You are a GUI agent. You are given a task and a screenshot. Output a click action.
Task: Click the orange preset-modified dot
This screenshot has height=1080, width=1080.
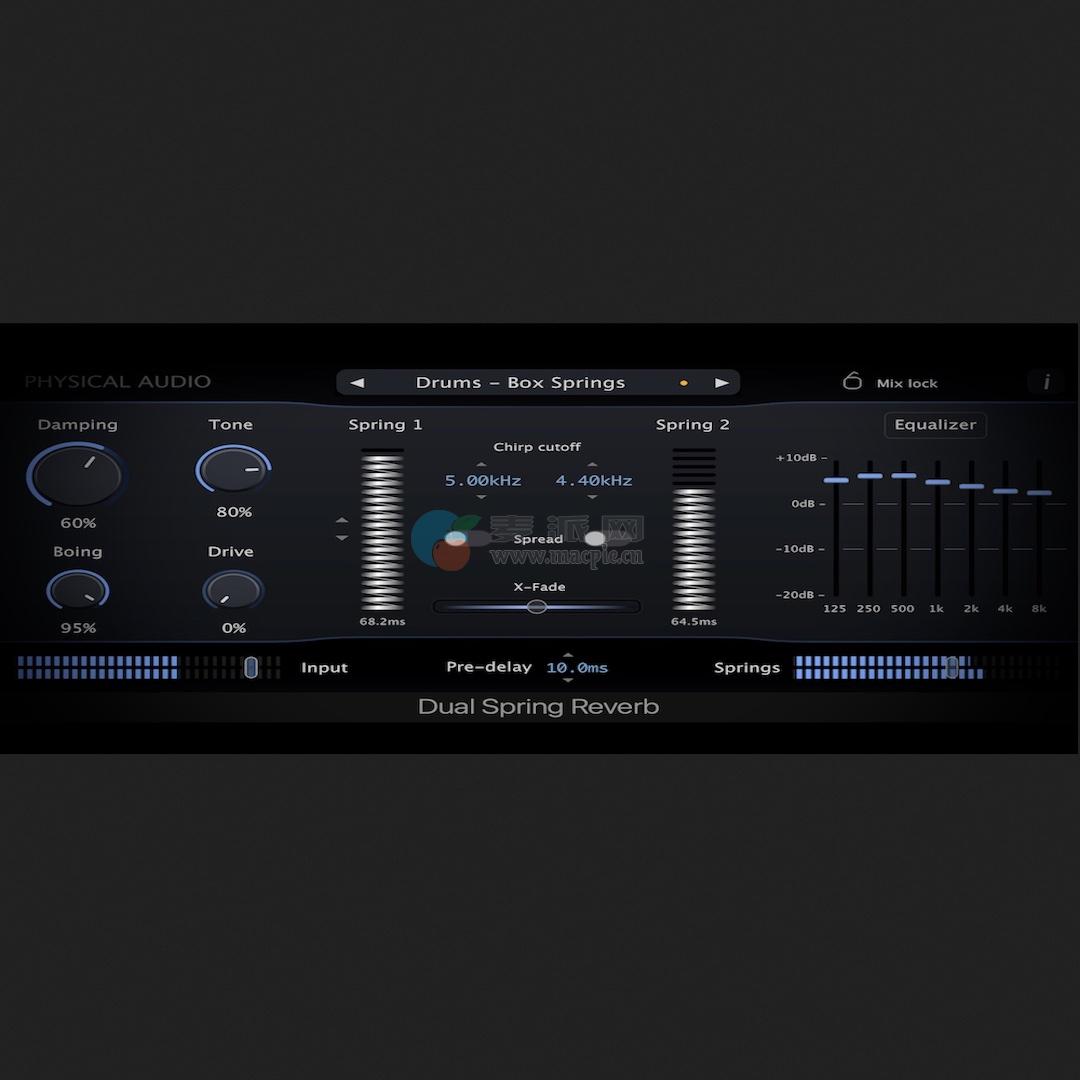click(686, 382)
